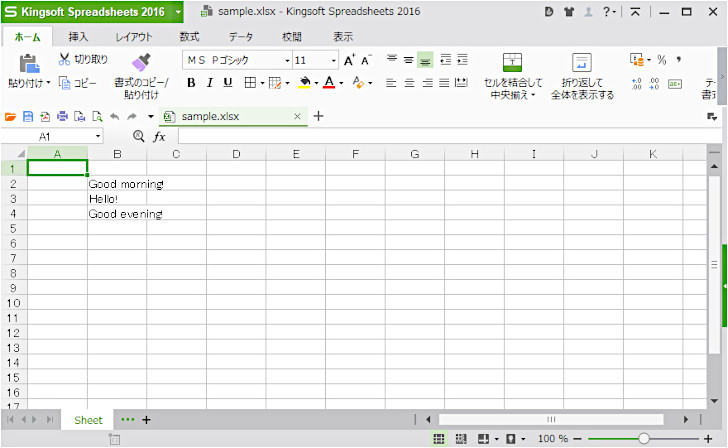
Task: Select the Sheet worksheet tab
Action: (x=88, y=420)
